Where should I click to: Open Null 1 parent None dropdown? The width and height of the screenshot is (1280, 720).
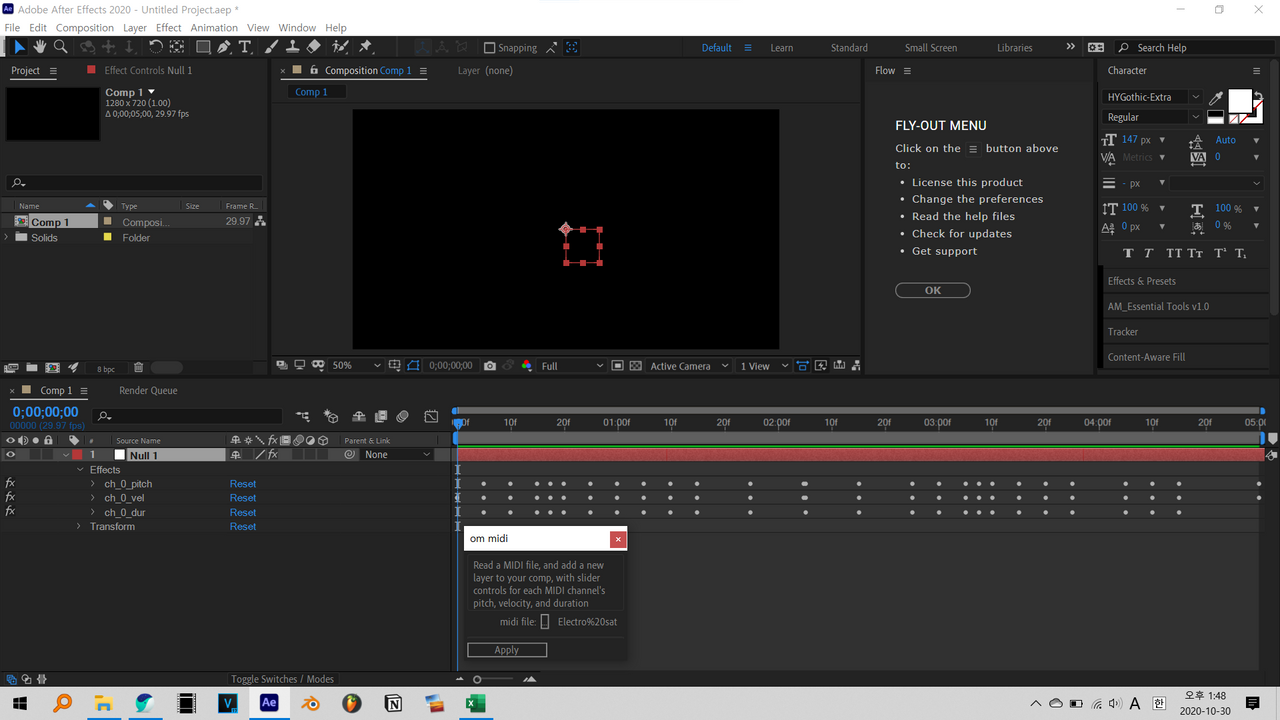click(x=397, y=455)
